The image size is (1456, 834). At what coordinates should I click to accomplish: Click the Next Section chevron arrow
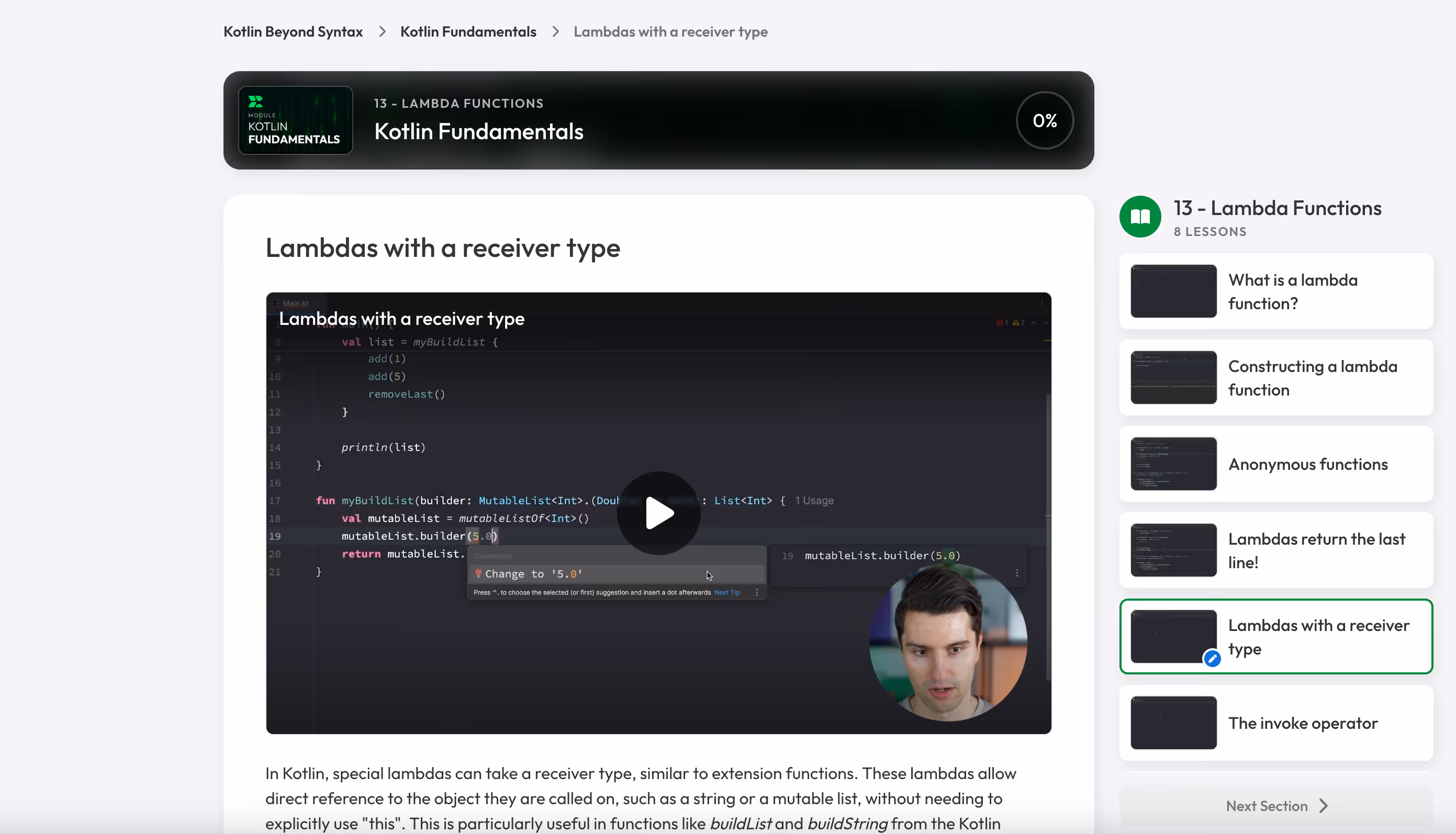click(1323, 806)
